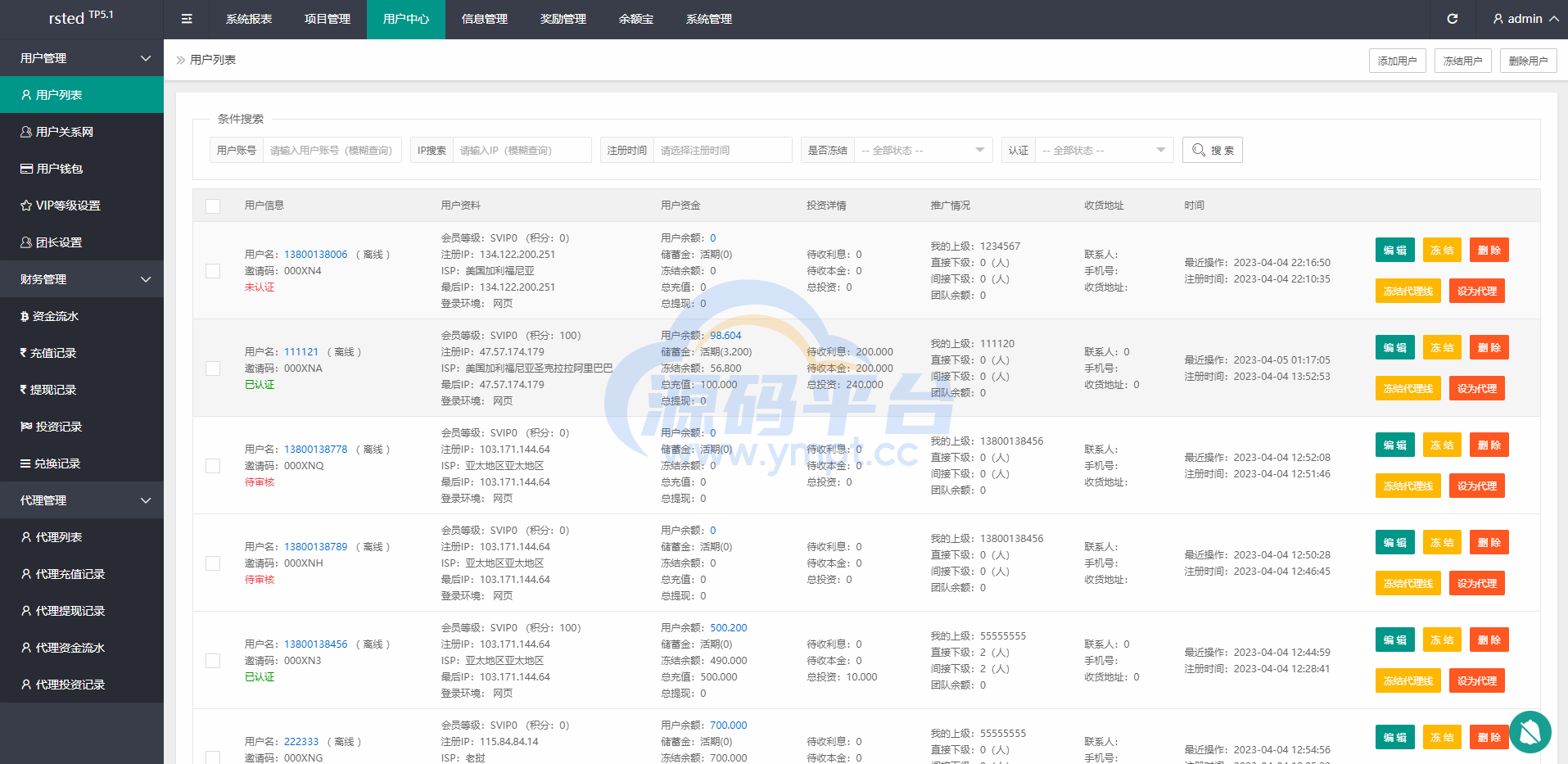
Task: Click the 用户列表 breadcrumb text
Action: (213, 60)
